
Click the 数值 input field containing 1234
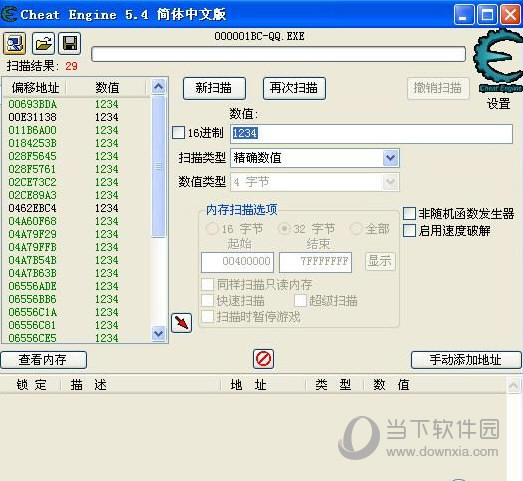371,134
